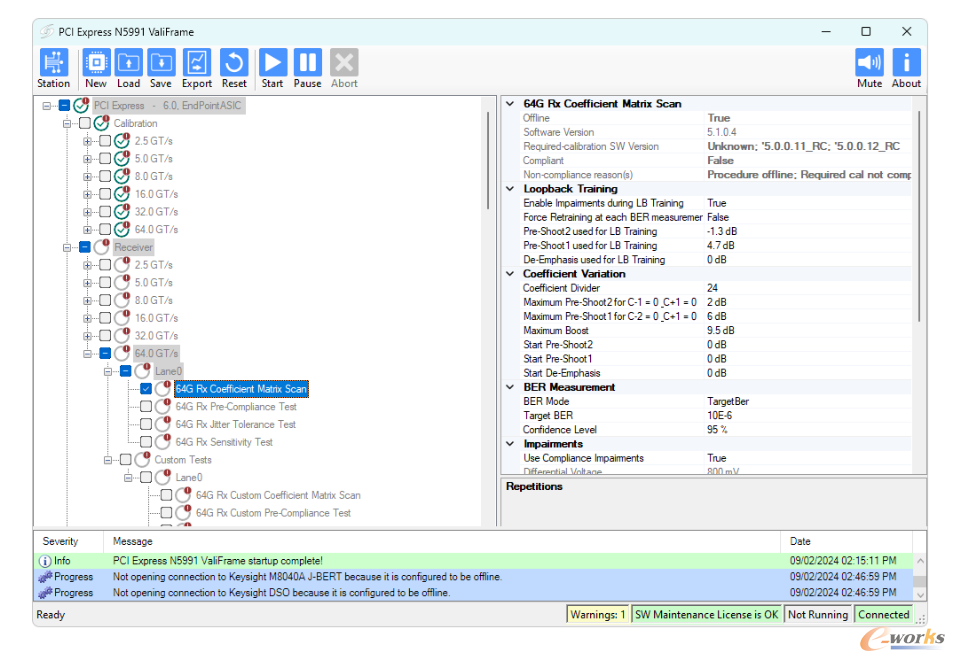Click Progress icon of the J-BERT log message
Image resolution: width=955 pixels, height=661 pixels.
[x=45, y=576]
